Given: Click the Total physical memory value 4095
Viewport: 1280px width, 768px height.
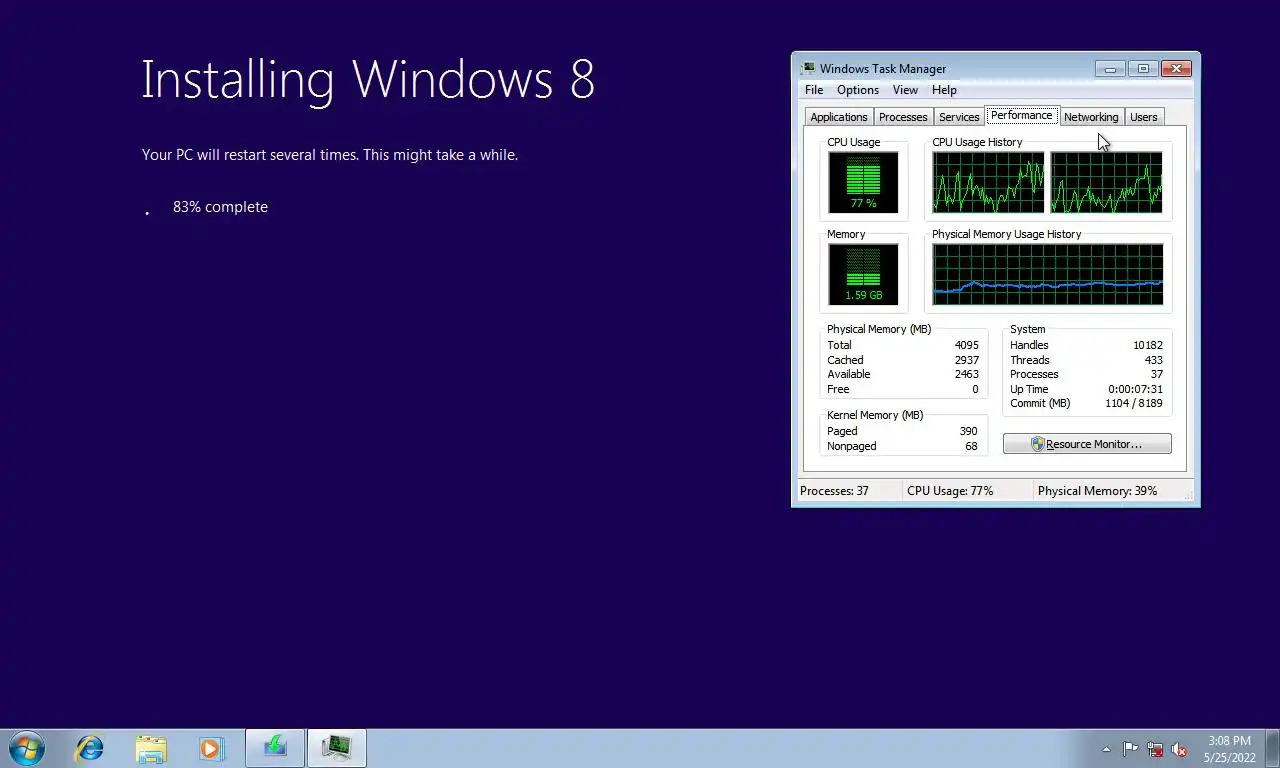Looking at the screenshot, I should [966, 345].
